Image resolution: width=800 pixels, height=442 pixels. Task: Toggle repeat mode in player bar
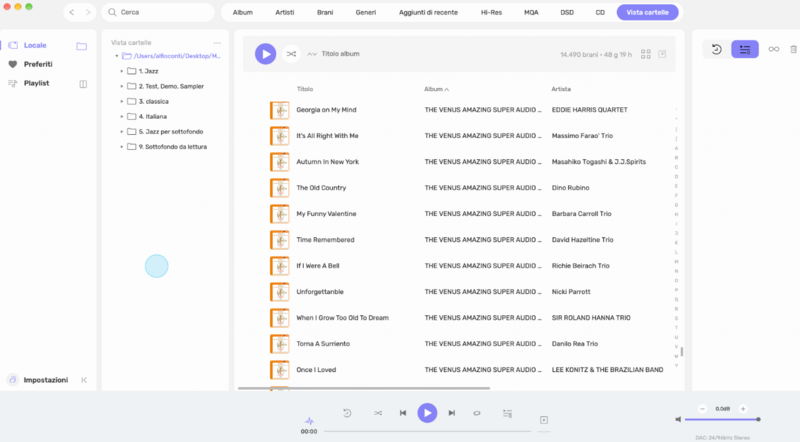tap(477, 413)
